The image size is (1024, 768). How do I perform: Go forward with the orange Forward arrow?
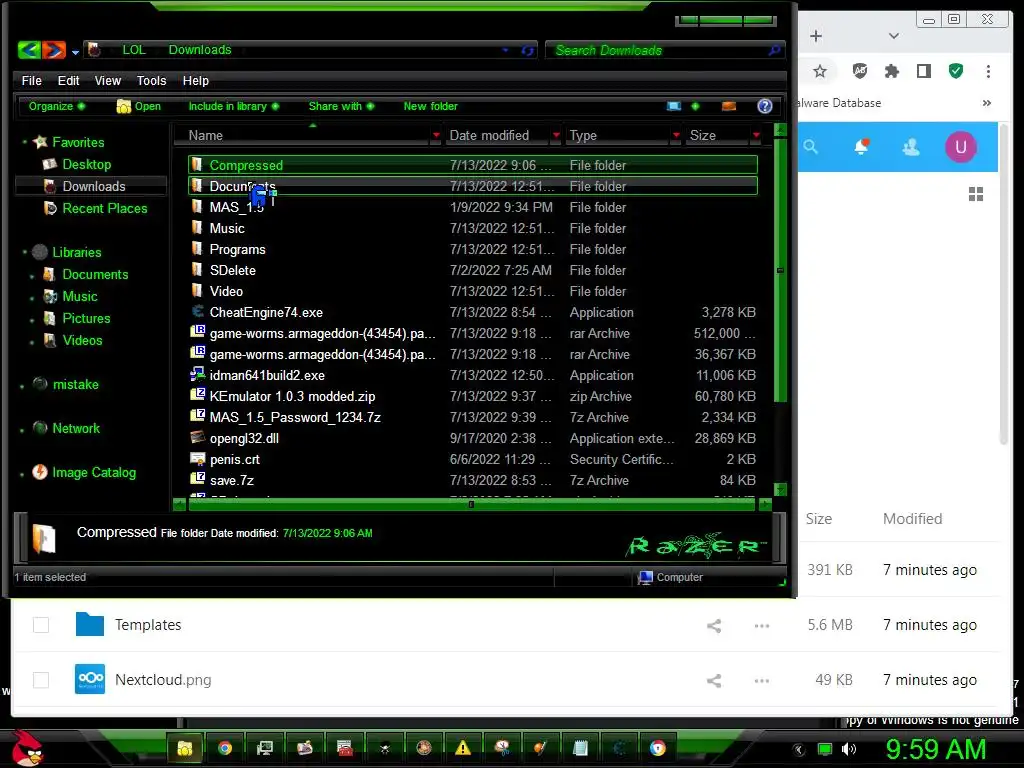pyautogui.click(x=54, y=50)
